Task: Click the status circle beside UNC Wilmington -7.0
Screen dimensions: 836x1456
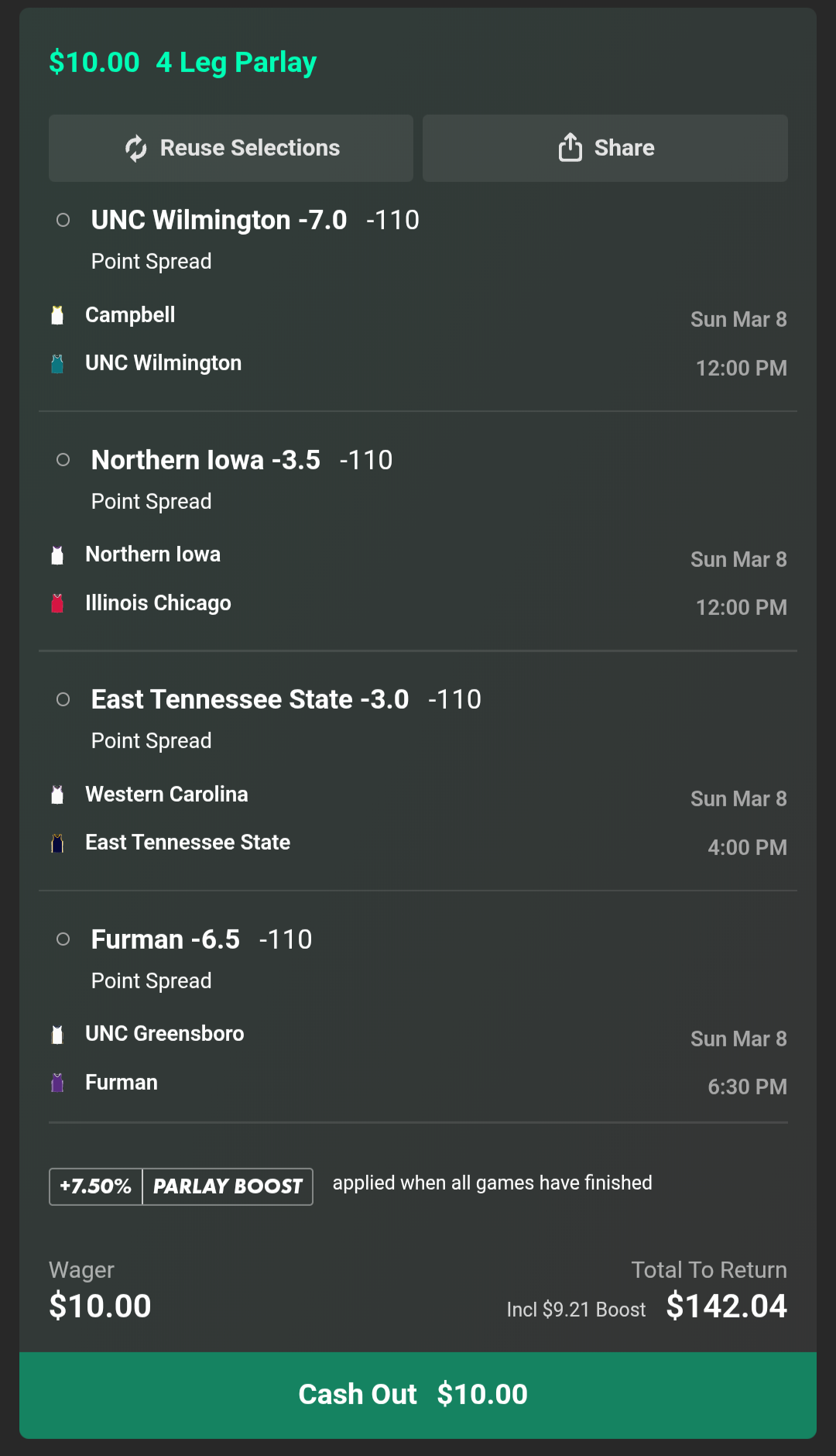Action: 63,221
